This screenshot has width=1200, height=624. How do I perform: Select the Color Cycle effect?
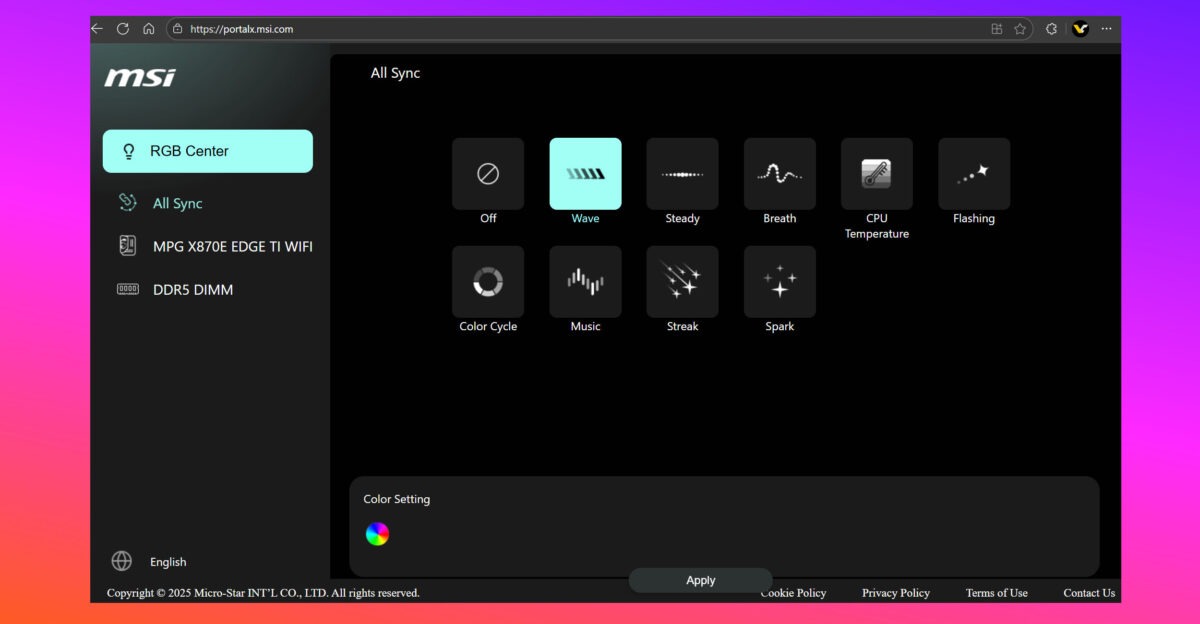click(488, 282)
